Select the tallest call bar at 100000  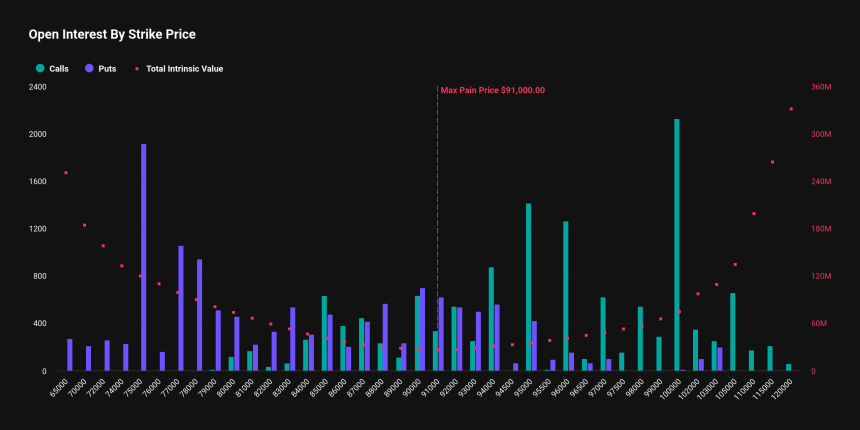click(677, 245)
